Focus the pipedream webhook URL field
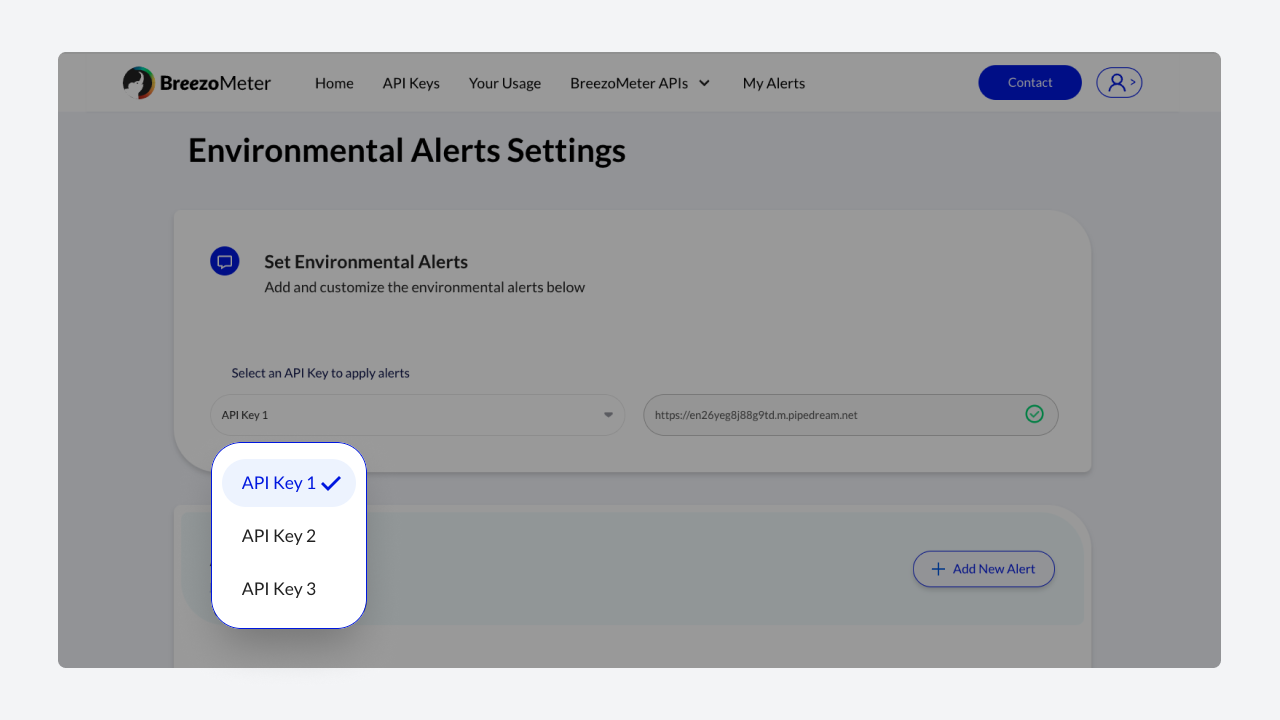The image size is (1280, 720). (x=830, y=415)
